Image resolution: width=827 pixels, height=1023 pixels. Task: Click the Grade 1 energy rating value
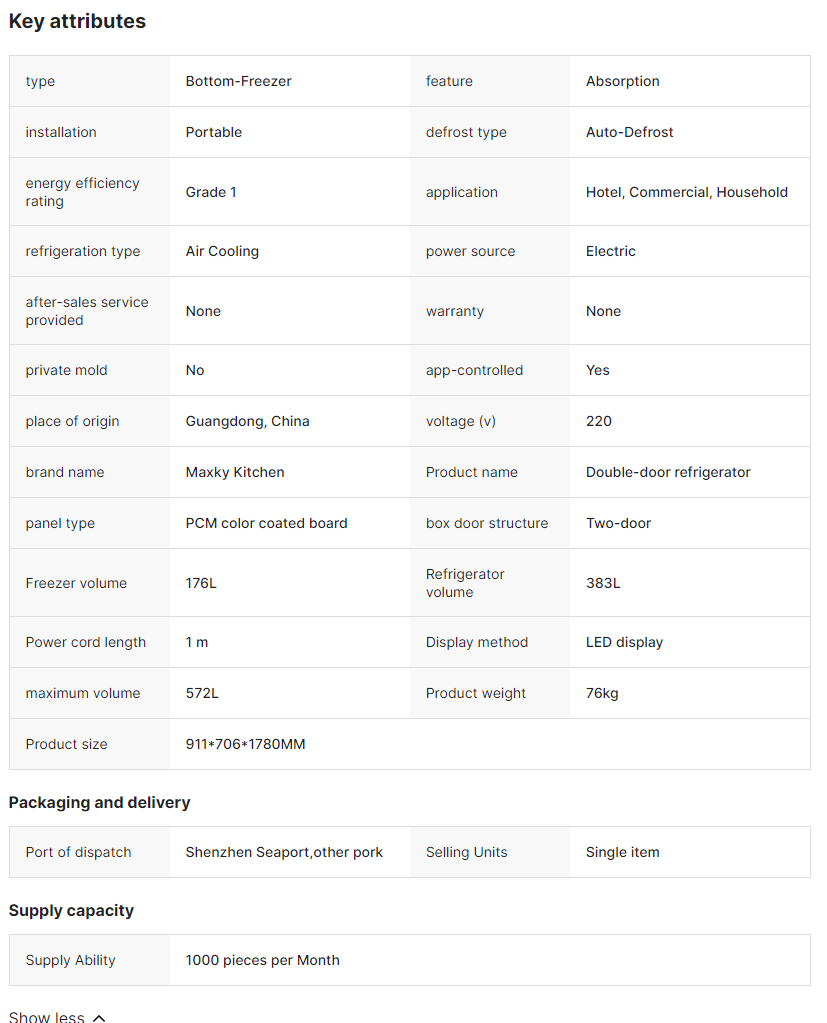coord(211,192)
